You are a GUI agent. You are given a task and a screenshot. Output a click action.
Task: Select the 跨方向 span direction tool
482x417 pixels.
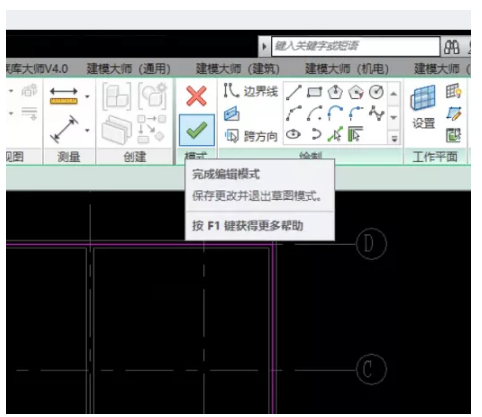[x=251, y=136]
